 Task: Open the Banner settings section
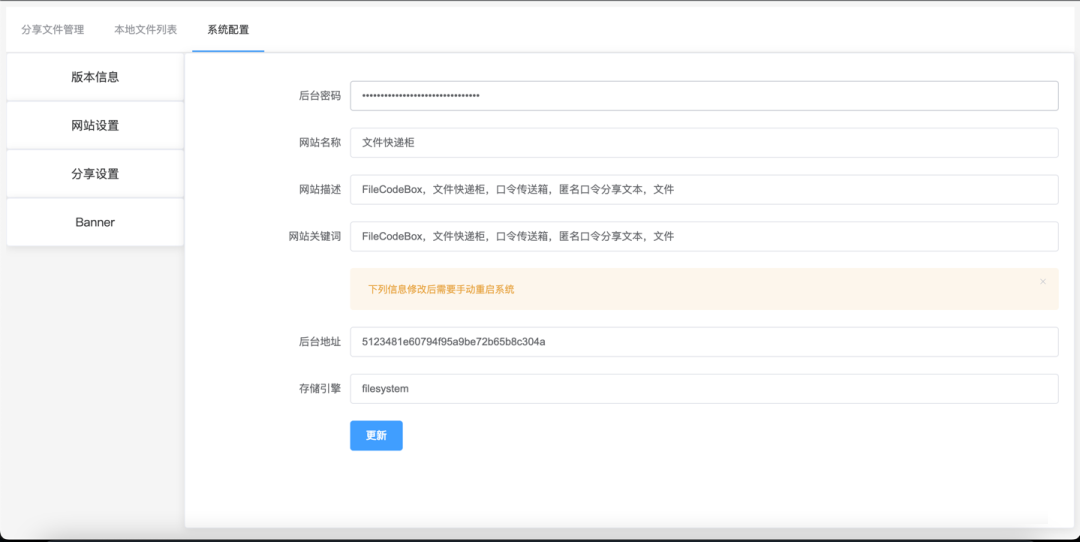95,222
